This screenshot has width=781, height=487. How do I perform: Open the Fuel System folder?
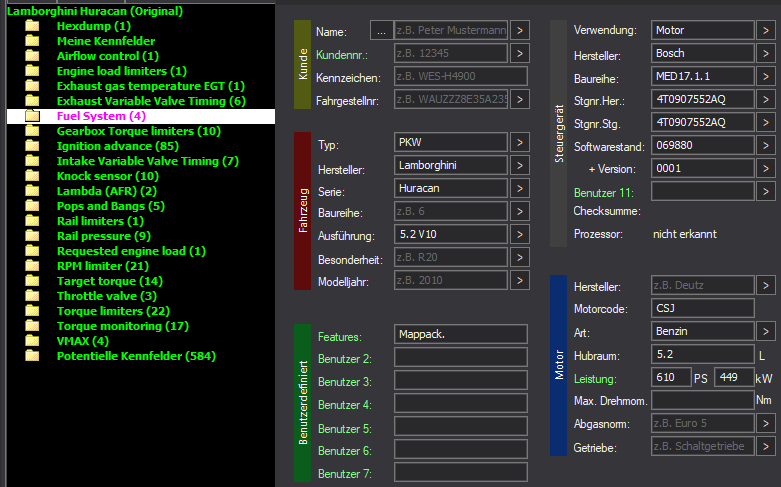(x=101, y=116)
